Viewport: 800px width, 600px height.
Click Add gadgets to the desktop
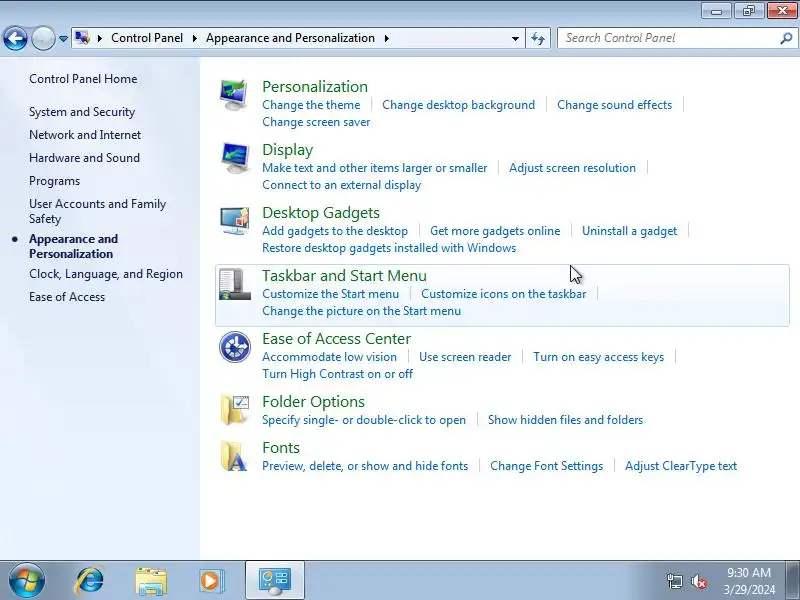pyautogui.click(x=335, y=231)
